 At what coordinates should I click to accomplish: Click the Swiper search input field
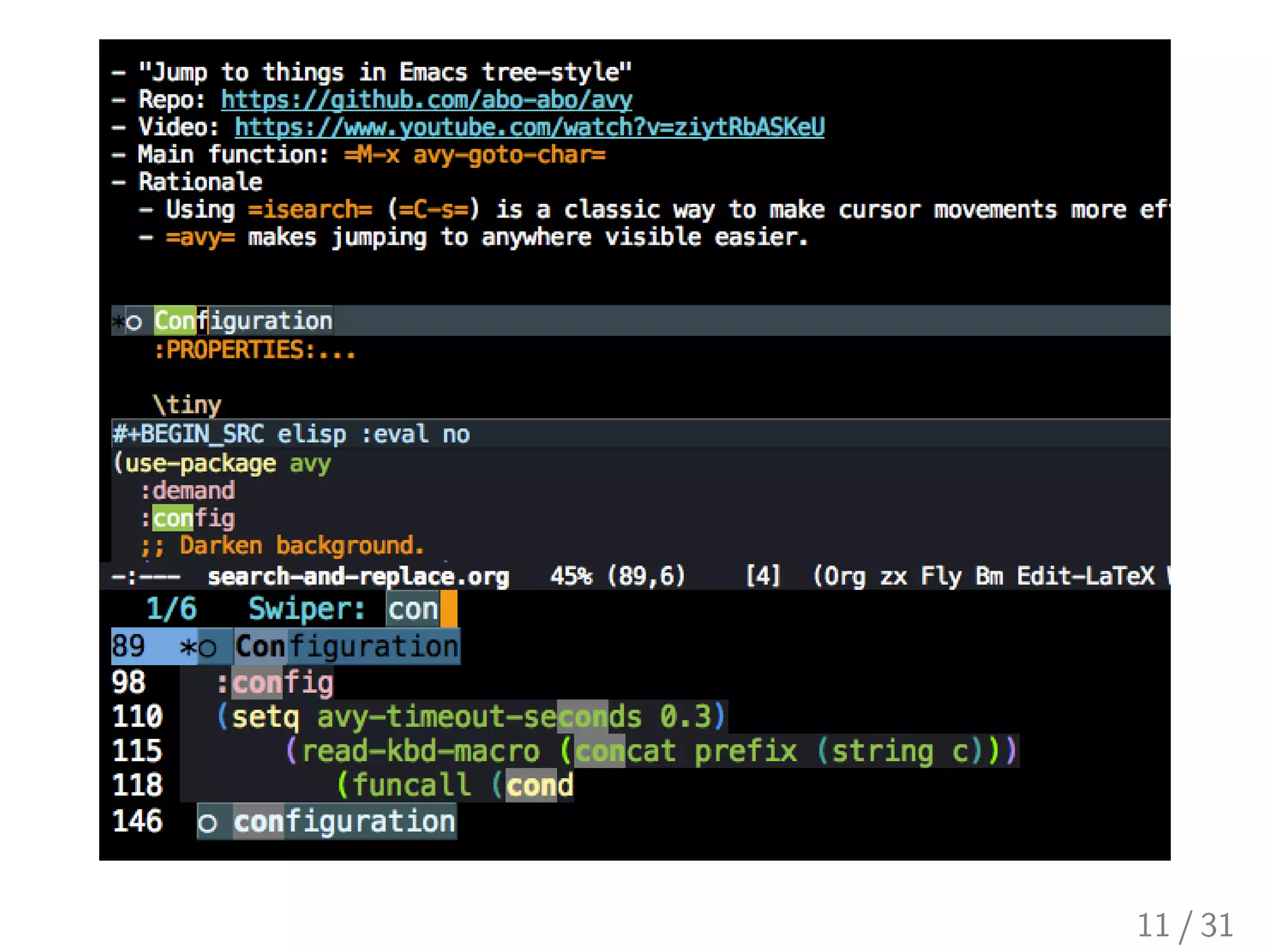[x=413, y=609]
